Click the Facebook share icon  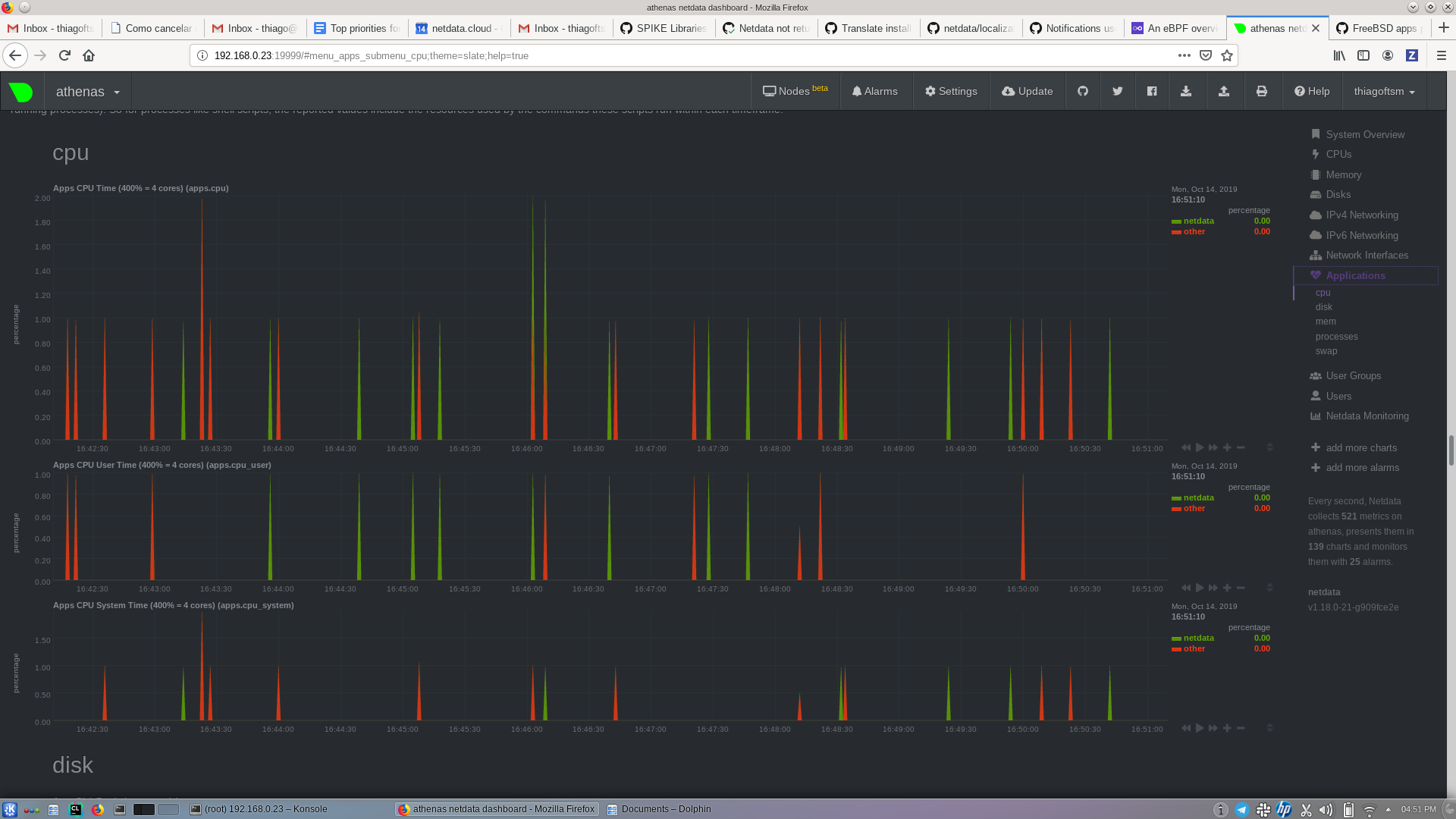click(x=1152, y=91)
